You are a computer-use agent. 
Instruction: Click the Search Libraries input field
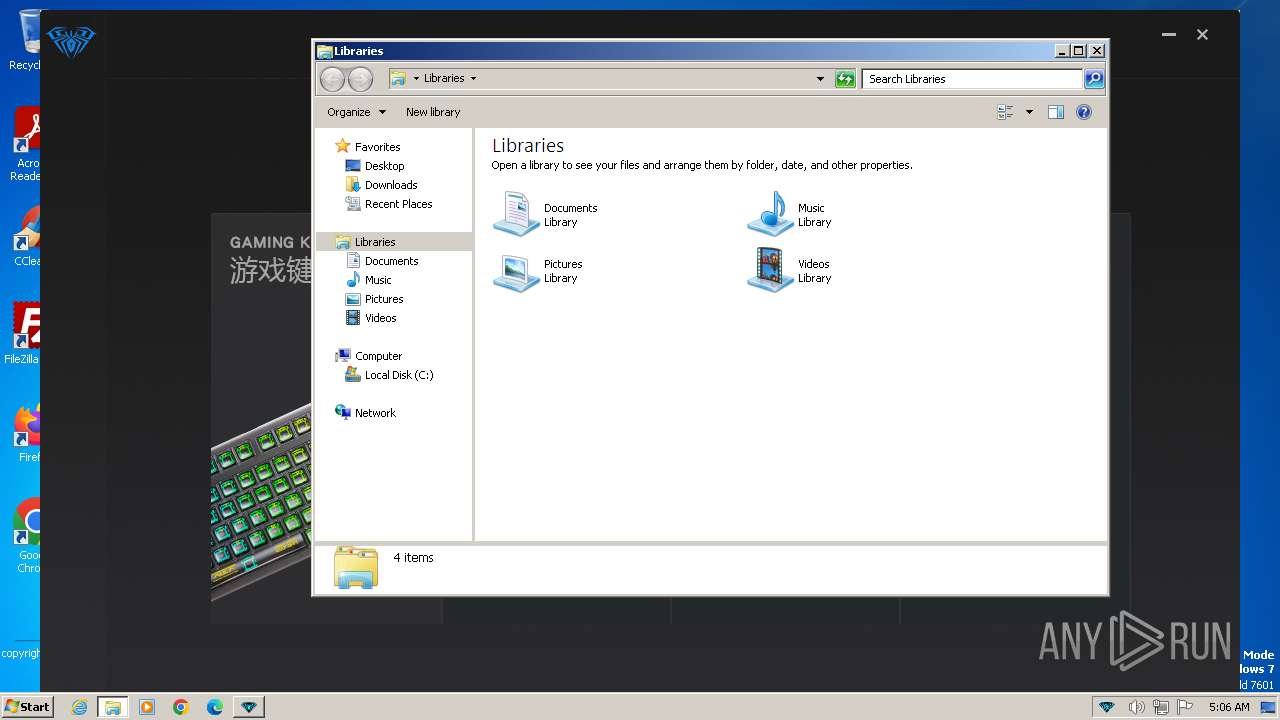click(972, 79)
